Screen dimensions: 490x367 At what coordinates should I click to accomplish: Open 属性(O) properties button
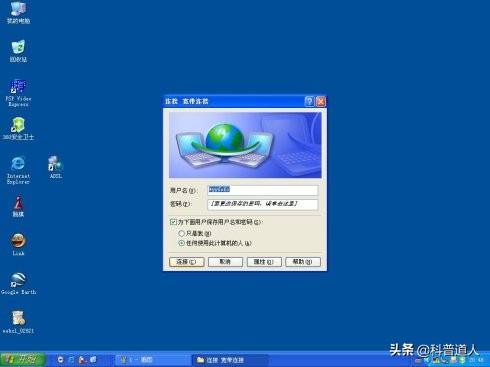[264, 262]
